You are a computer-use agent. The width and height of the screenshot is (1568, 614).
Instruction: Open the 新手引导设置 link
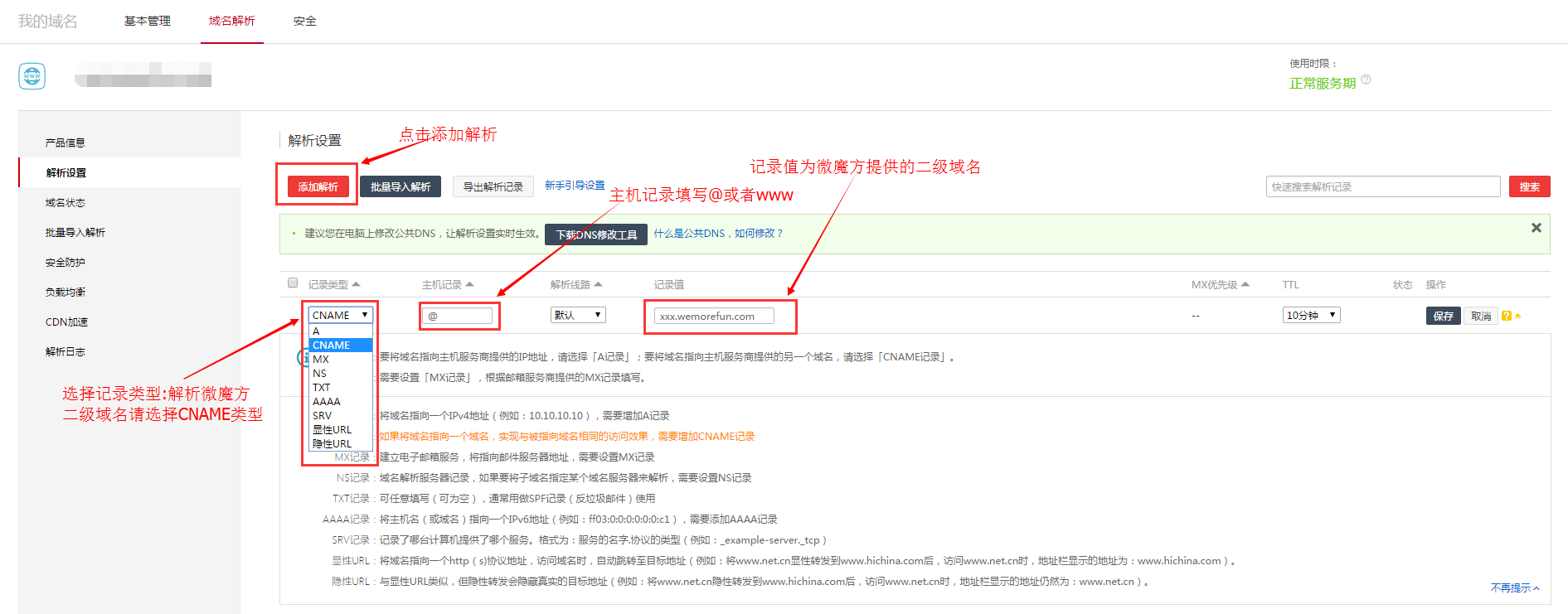(x=575, y=186)
